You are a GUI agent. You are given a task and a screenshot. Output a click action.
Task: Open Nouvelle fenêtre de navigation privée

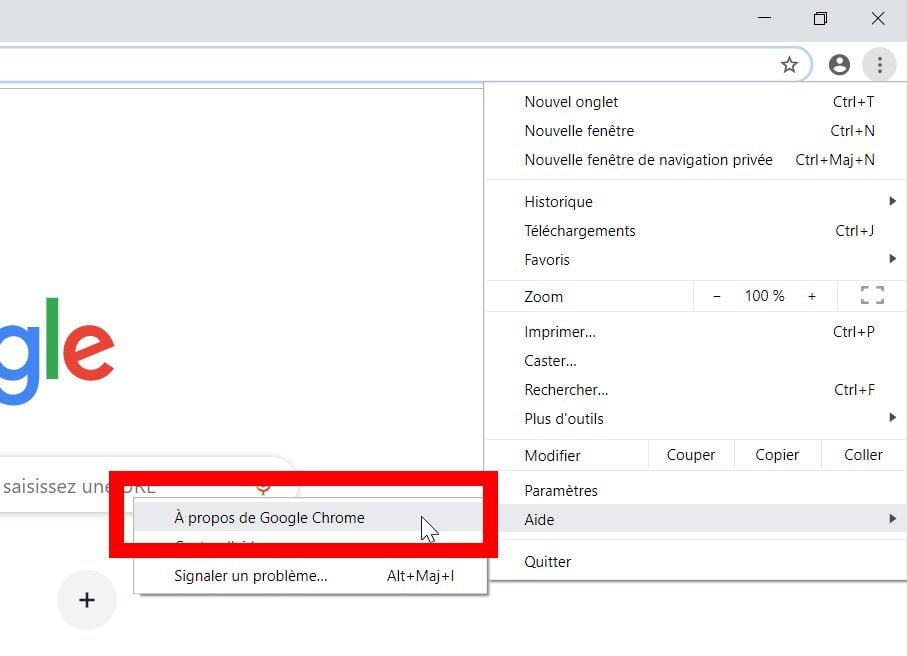point(695,160)
